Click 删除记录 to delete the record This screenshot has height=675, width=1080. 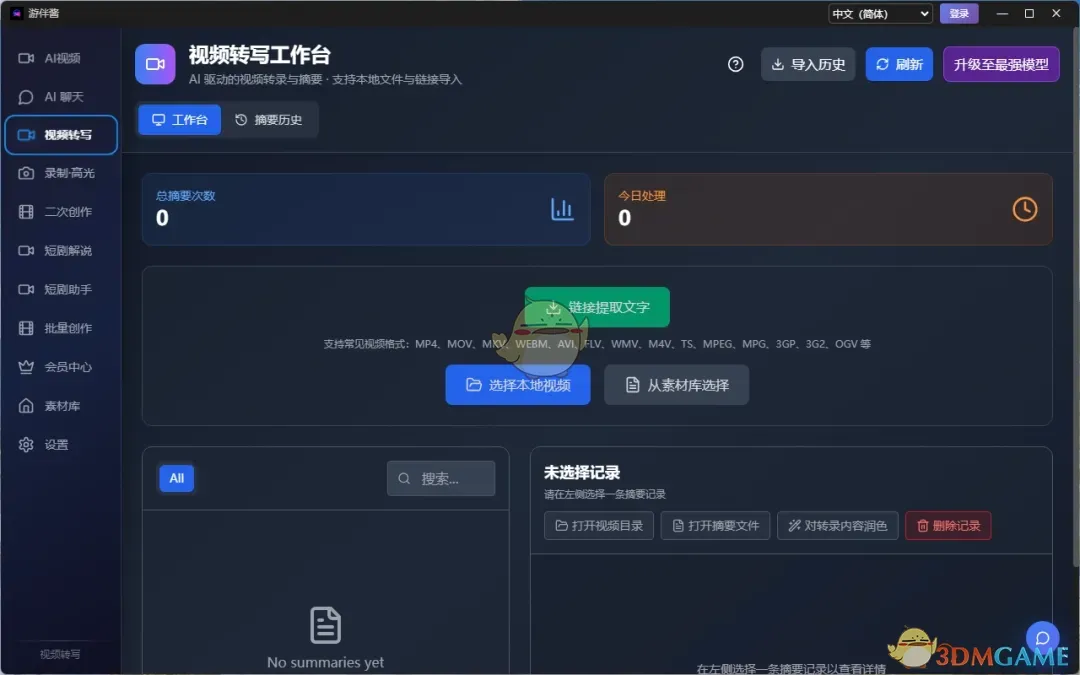tap(948, 525)
